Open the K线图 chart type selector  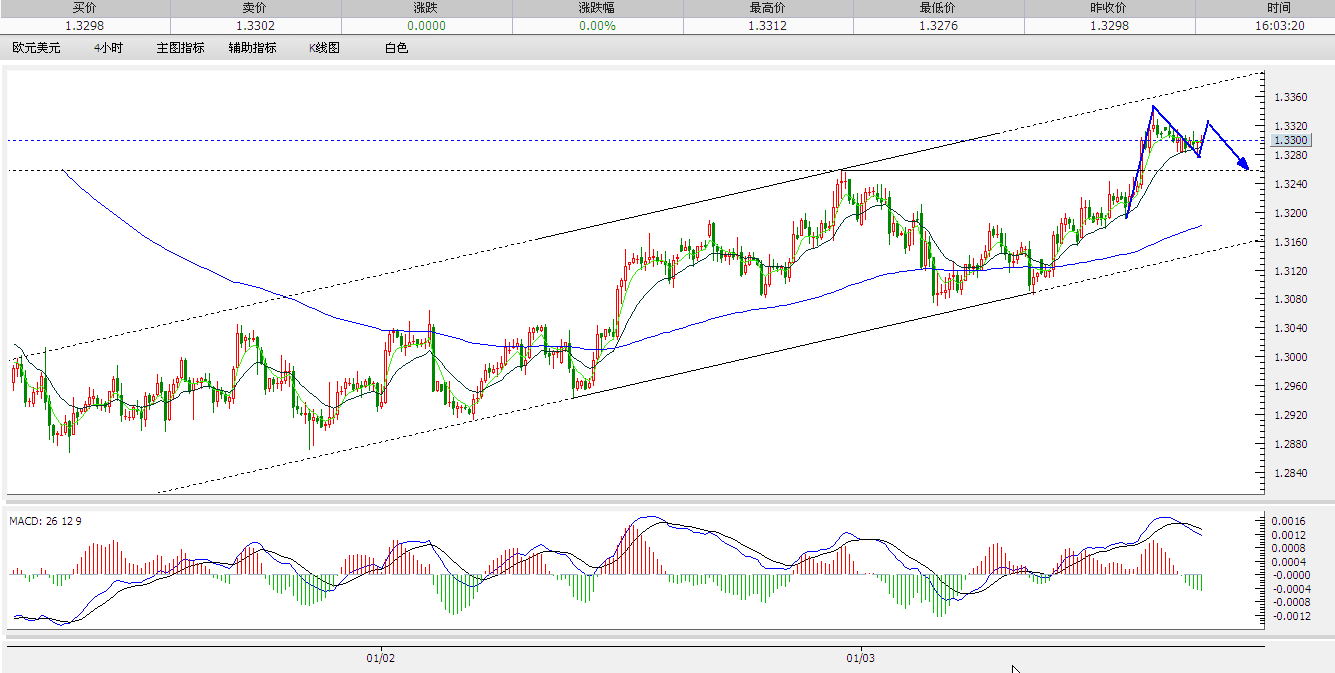click(x=322, y=47)
